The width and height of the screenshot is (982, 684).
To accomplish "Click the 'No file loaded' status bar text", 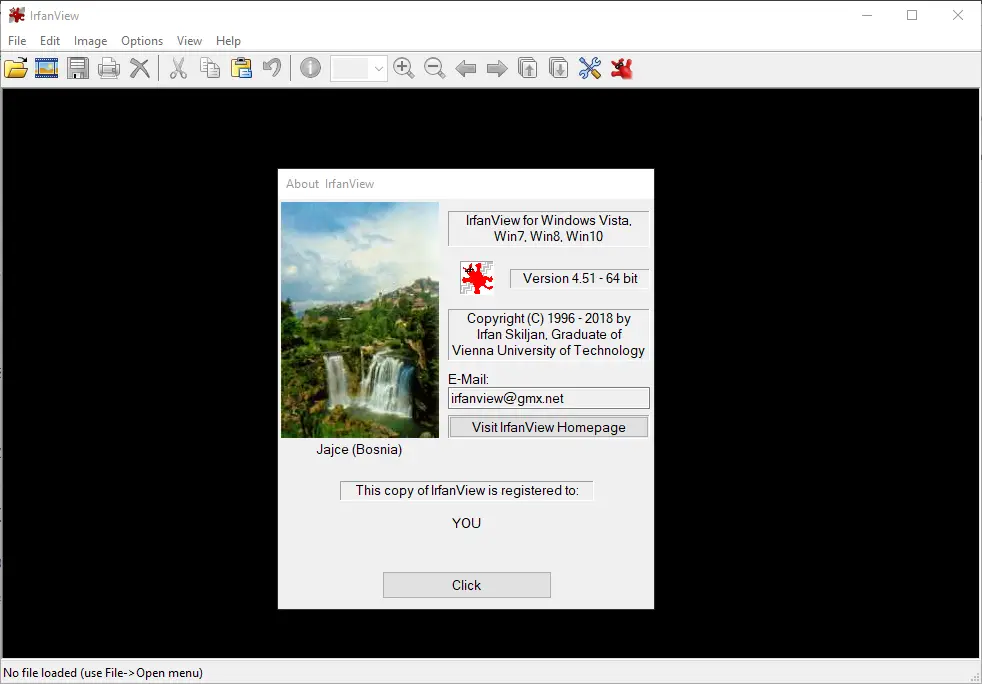I will point(103,673).
